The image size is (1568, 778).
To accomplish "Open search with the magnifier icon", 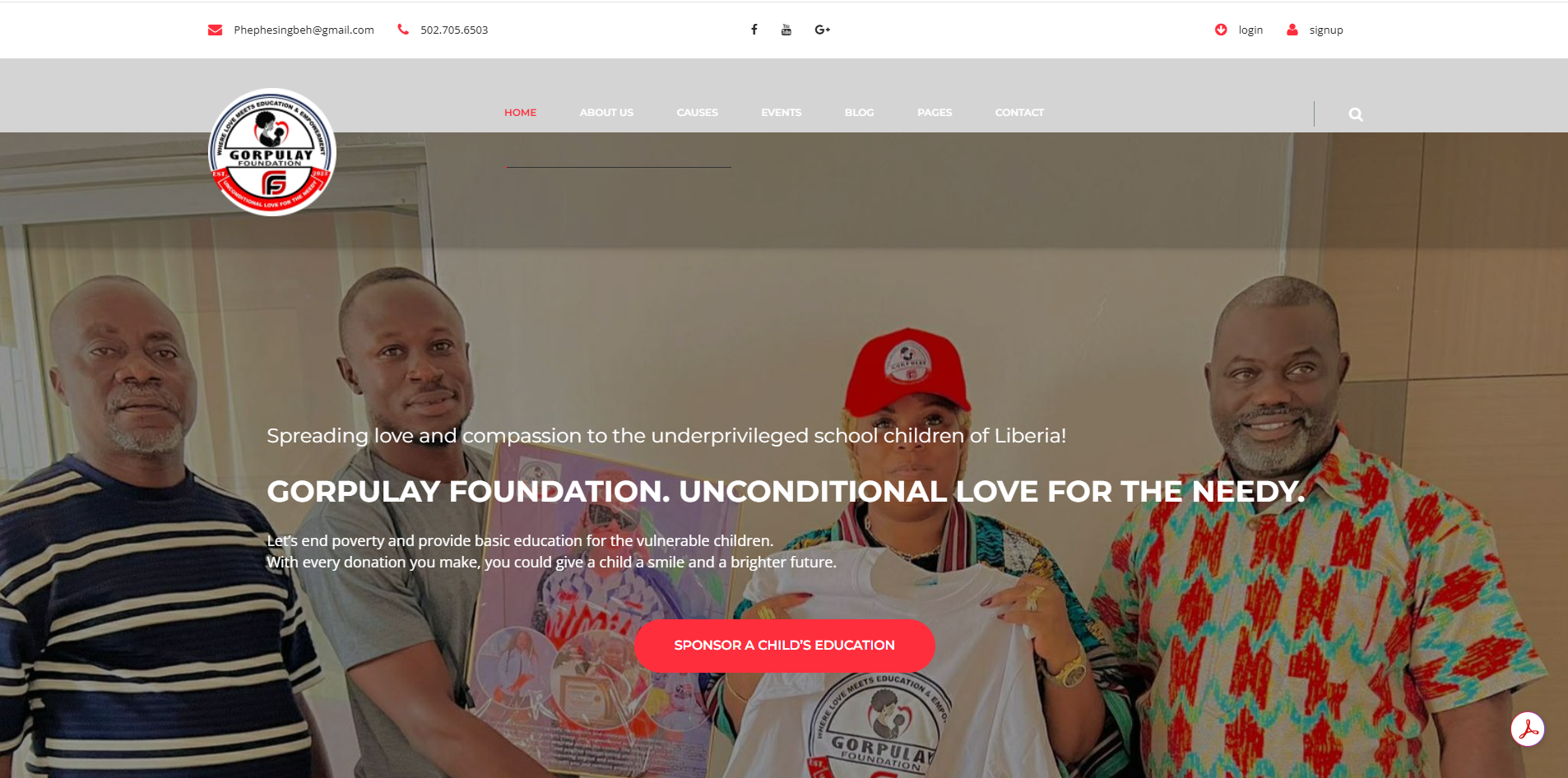I will pyautogui.click(x=1356, y=114).
